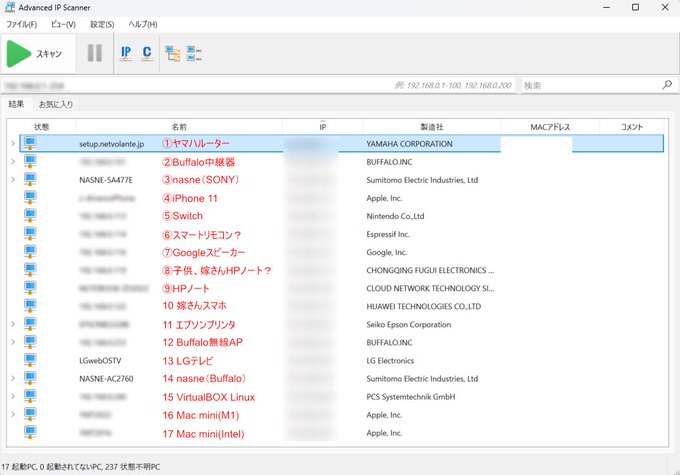Viewport: 680px width, 475px height.
Task: Open the ファイル(F) menu
Action: (x=21, y=24)
